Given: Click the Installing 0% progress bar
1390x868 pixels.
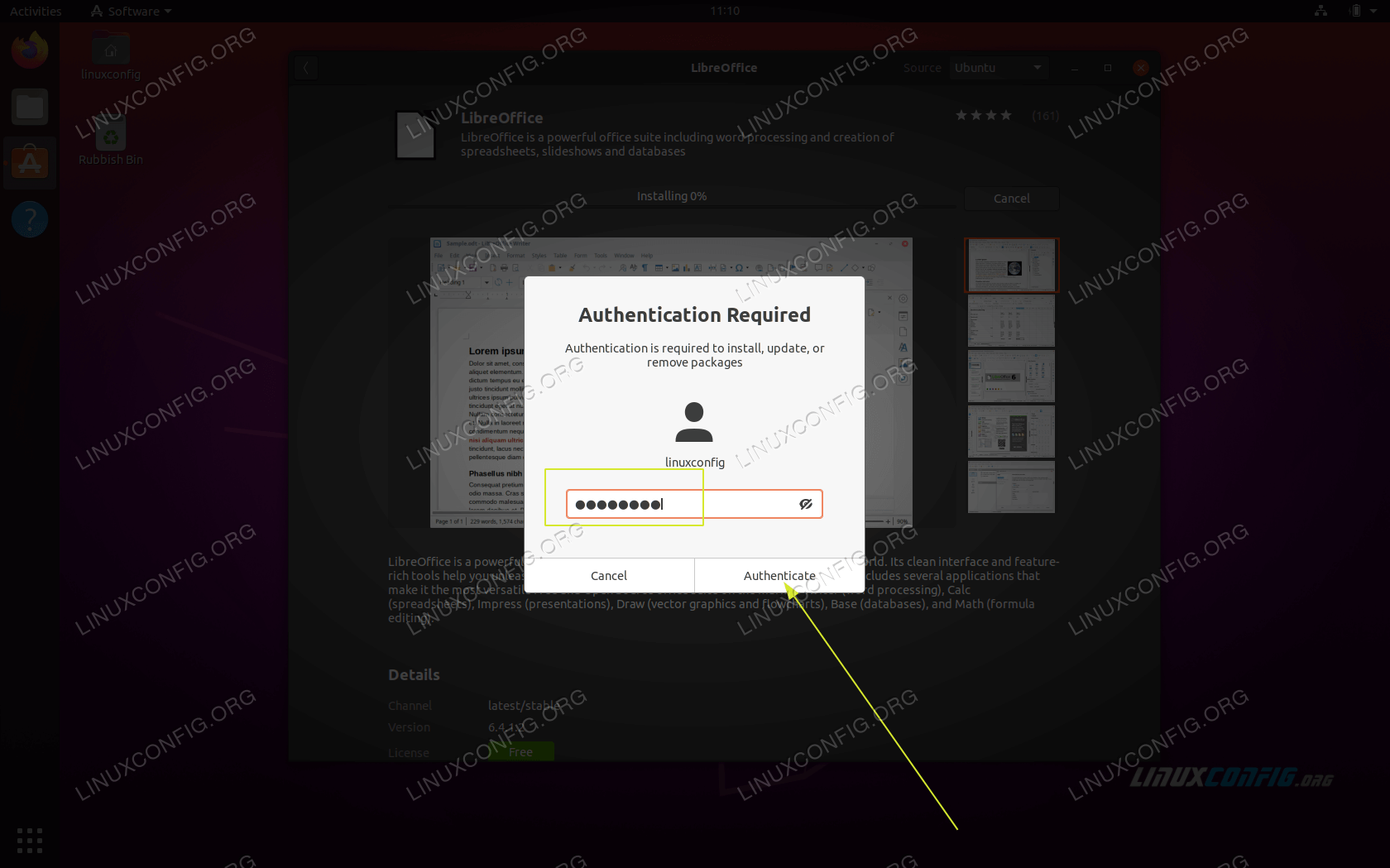Looking at the screenshot, I should pyautogui.click(x=671, y=204).
